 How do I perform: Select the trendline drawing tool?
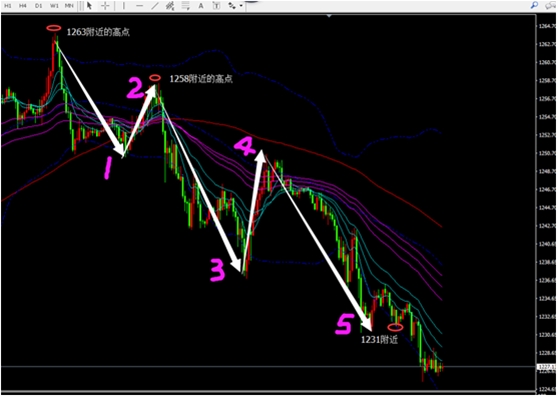pyautogui.click(x=155, y=6)
